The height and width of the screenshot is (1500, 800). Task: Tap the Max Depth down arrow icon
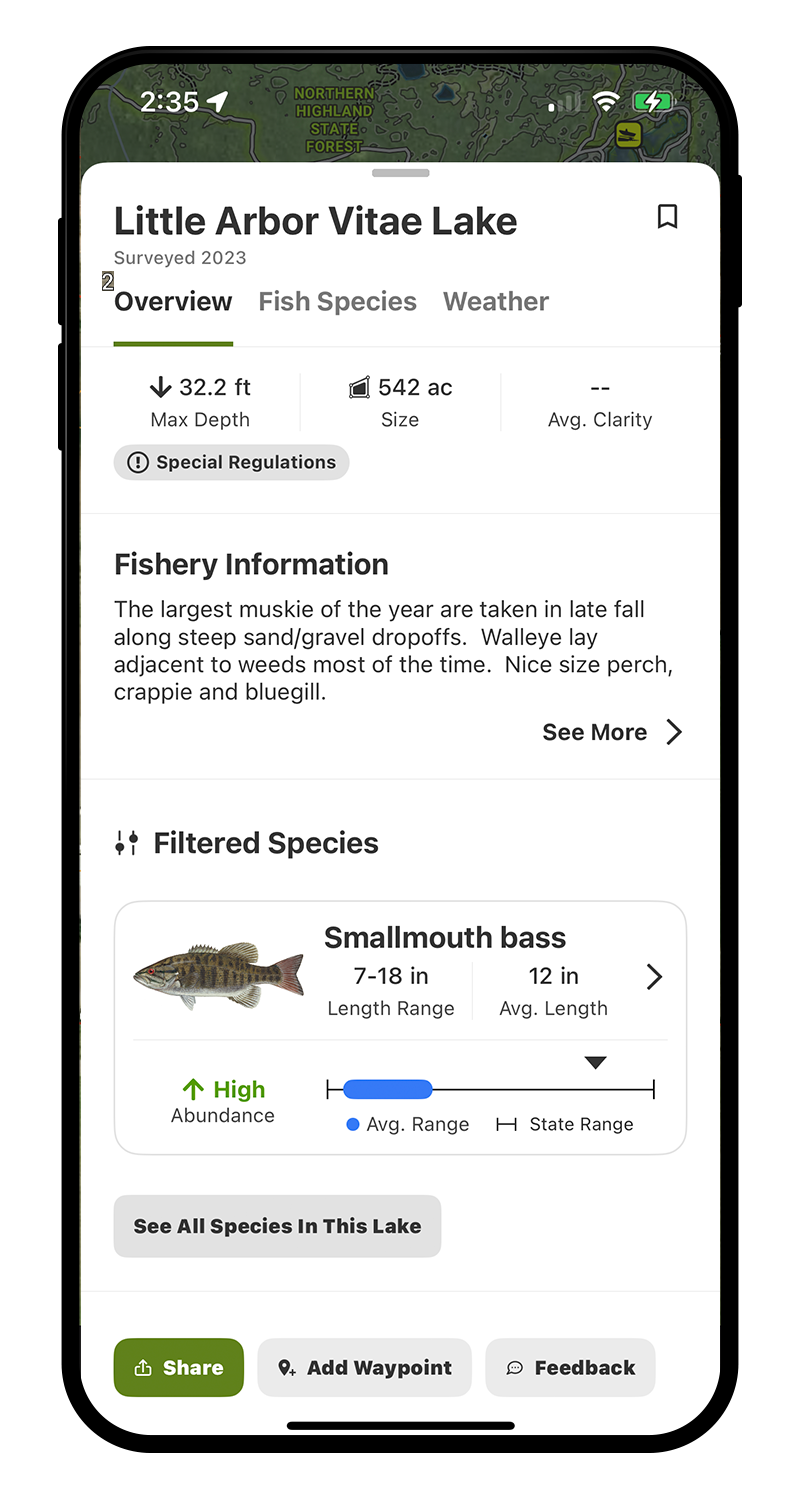(160, 388)
